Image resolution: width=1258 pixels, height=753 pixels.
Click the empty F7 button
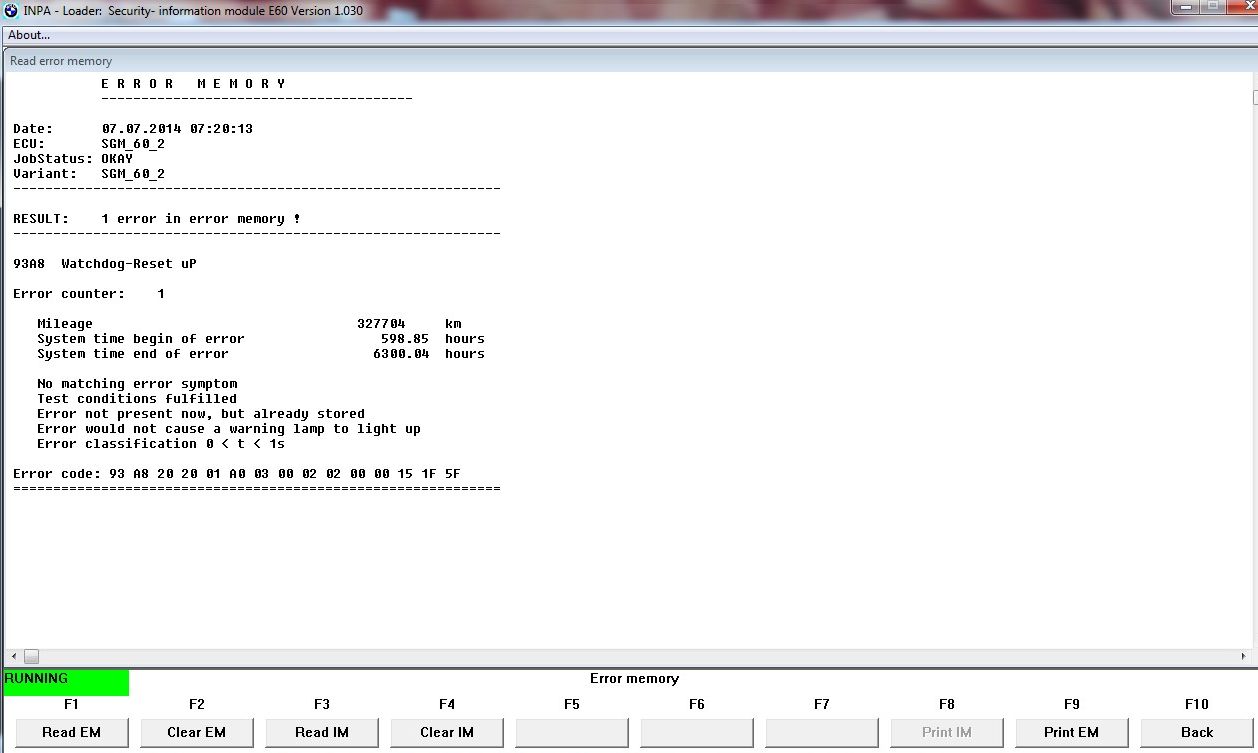(821, 732)
